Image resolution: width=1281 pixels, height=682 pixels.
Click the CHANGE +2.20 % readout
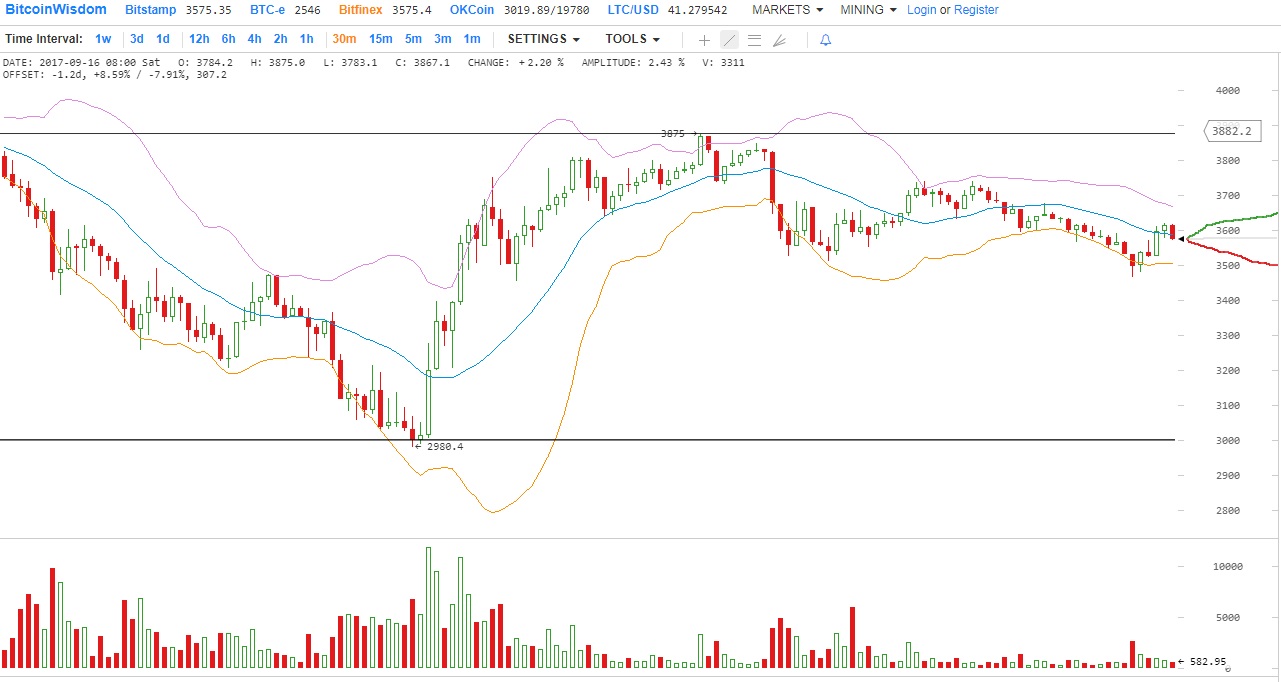pos(515,62)
